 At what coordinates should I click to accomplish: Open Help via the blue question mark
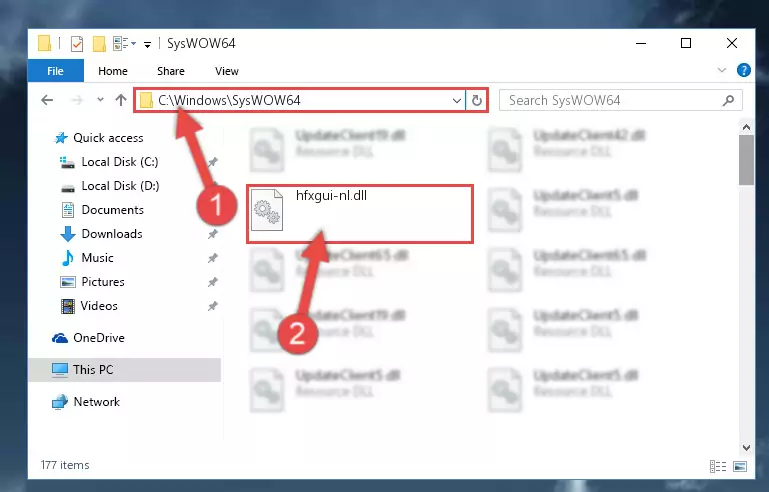click(x=743, y=70)
